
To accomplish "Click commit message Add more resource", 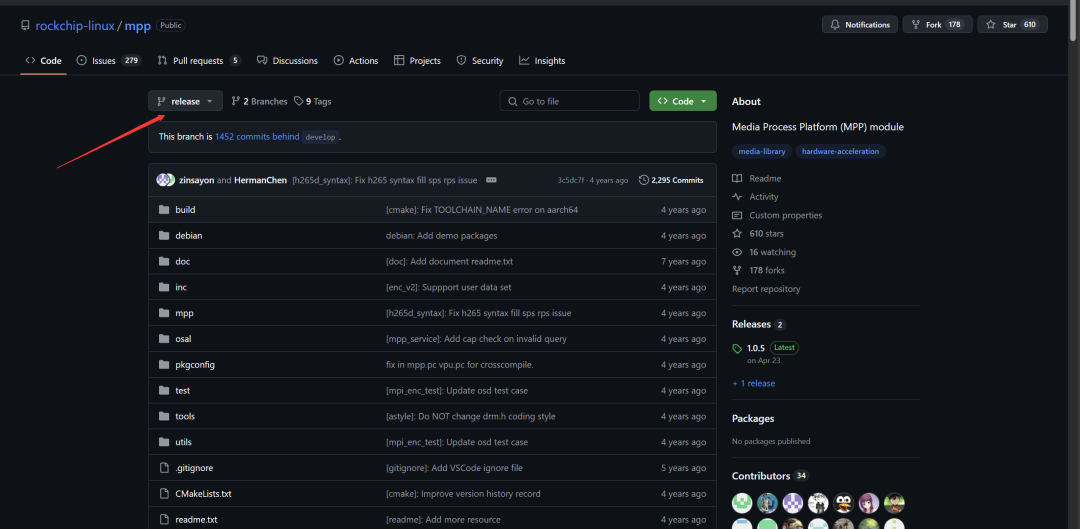I will (x=444, y=519).
